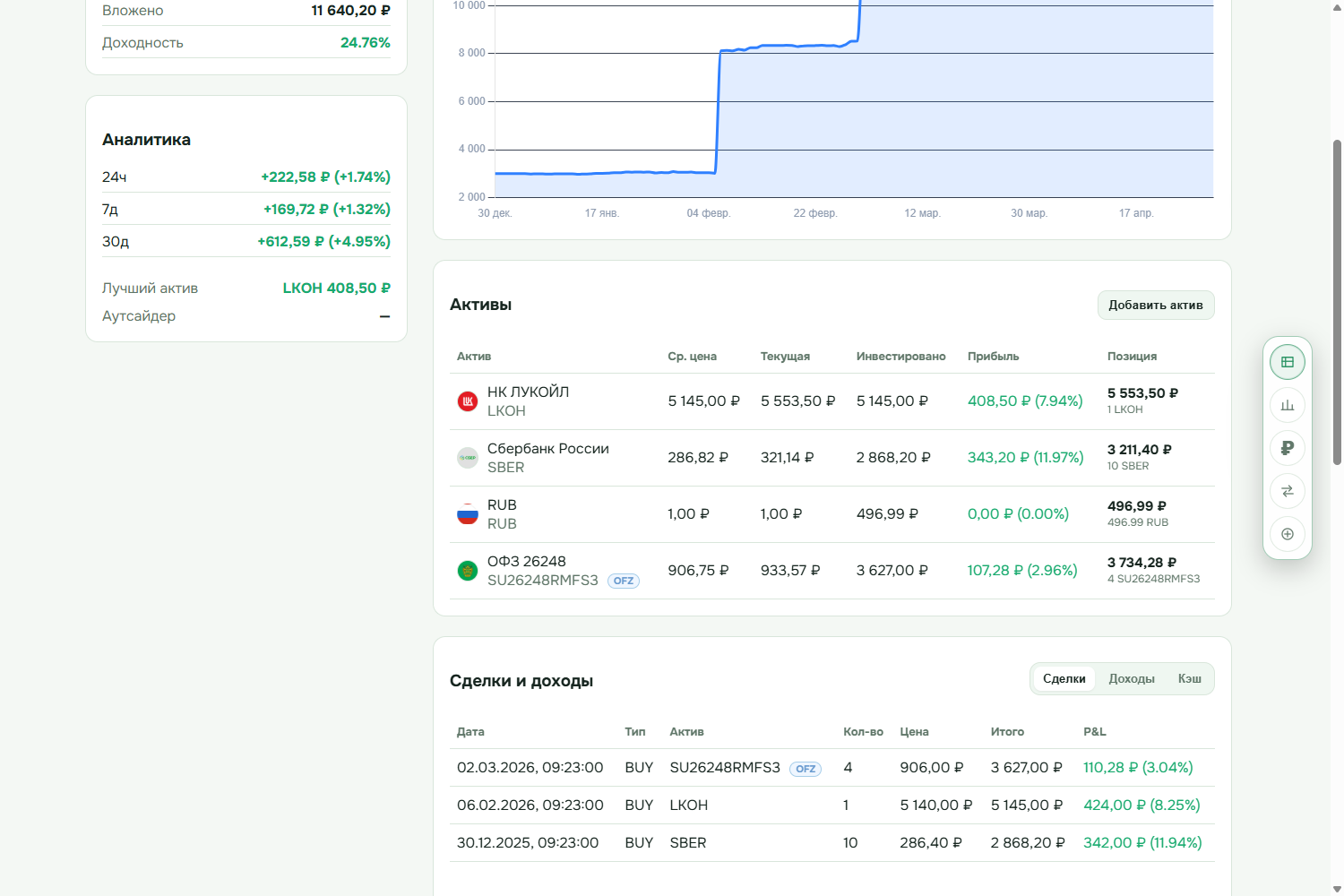Click the Аутсайдер dash value
The image size is (1344, 896).
click(x=384, y=316)
